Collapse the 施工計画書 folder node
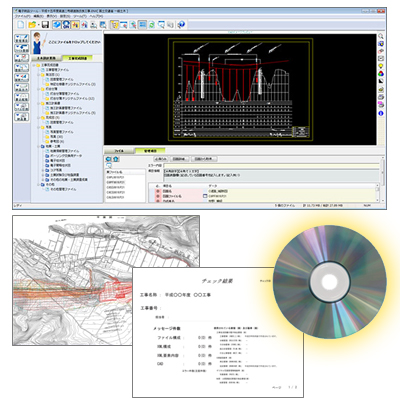 [39, 103]
